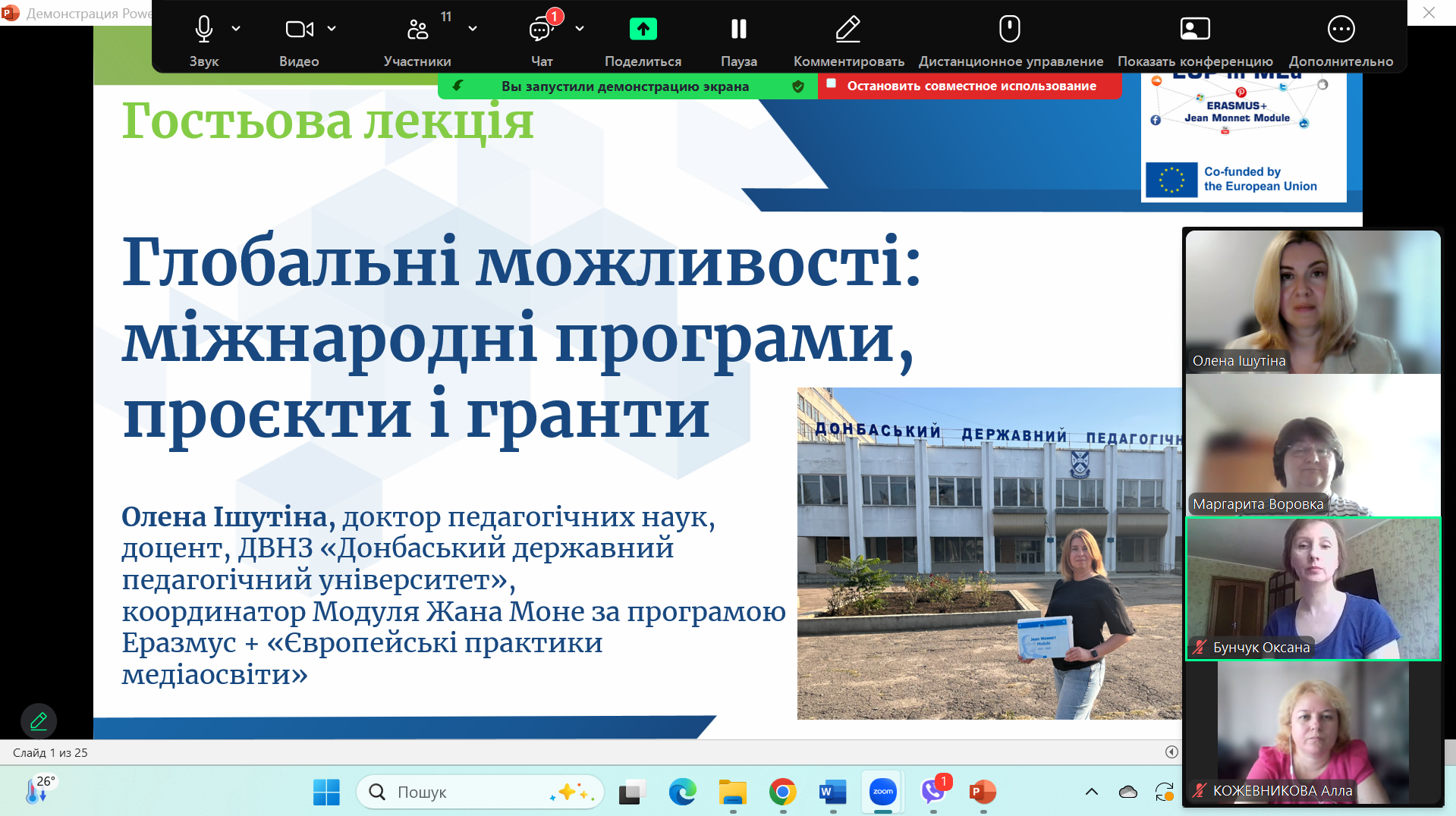Close the presentation window with X

click(x=1429, y=13)
